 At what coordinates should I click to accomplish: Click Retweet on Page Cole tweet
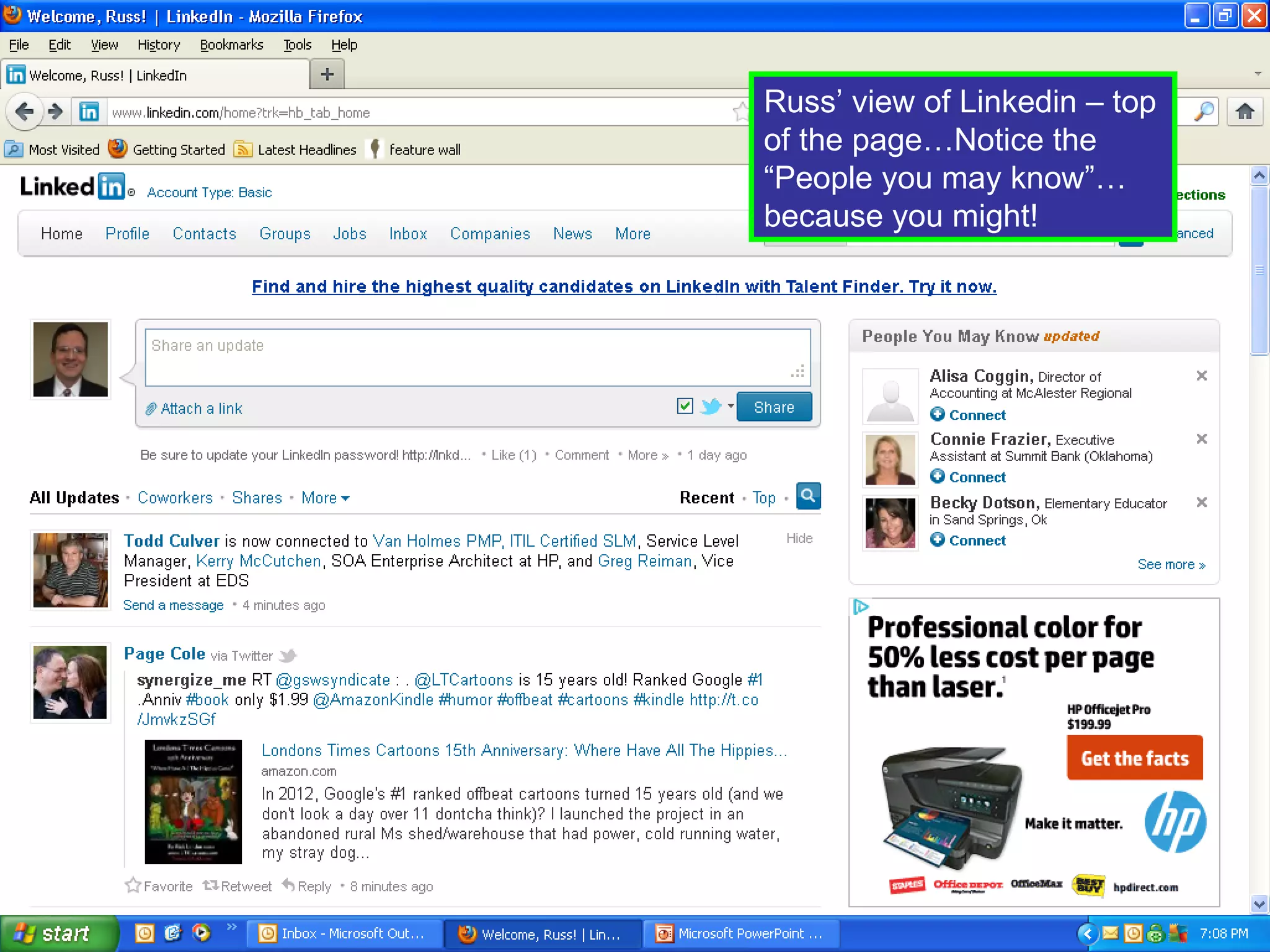238,886
